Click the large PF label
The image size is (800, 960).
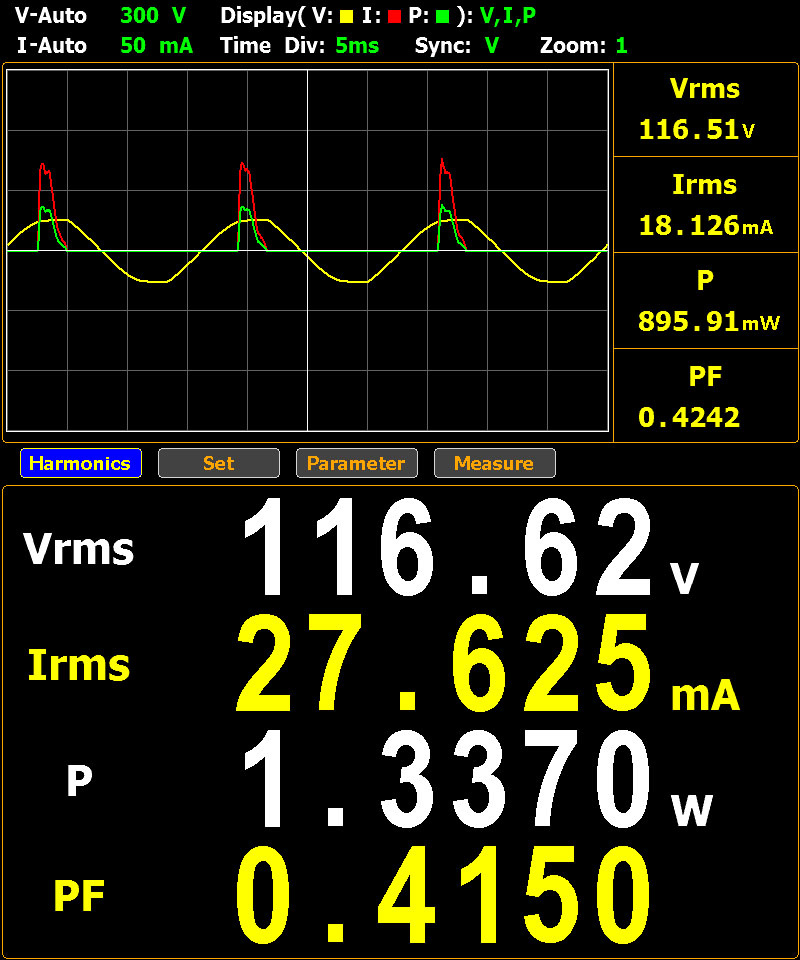click(x=79, y=896)
